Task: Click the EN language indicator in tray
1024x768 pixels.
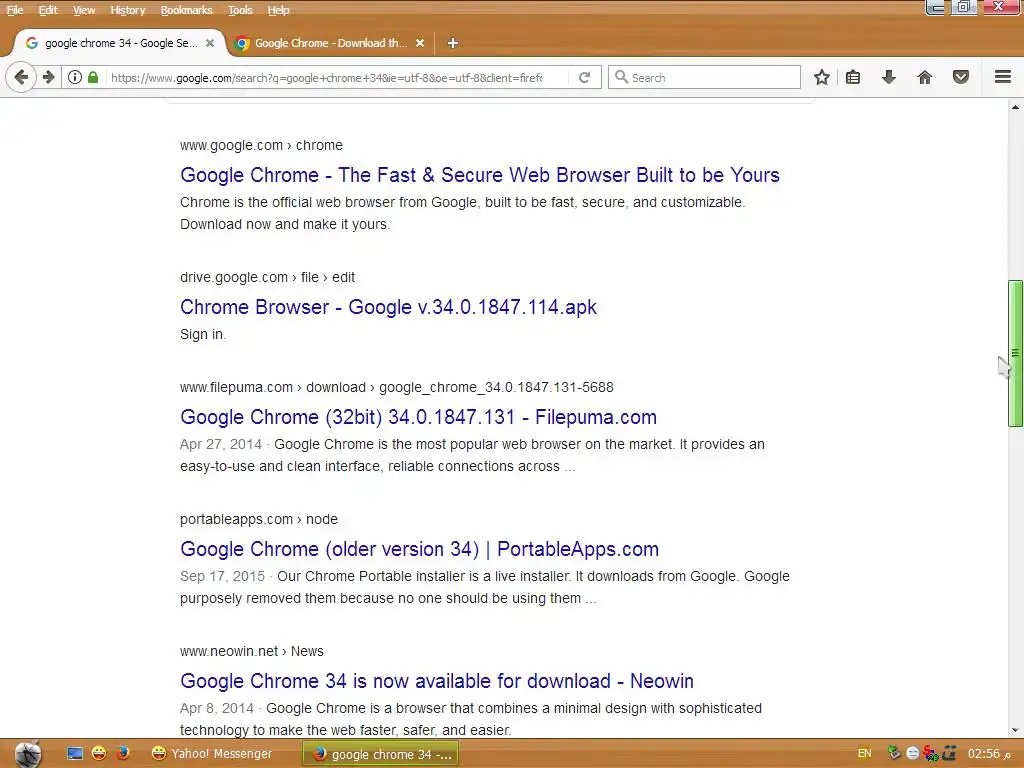Action: 864,754
